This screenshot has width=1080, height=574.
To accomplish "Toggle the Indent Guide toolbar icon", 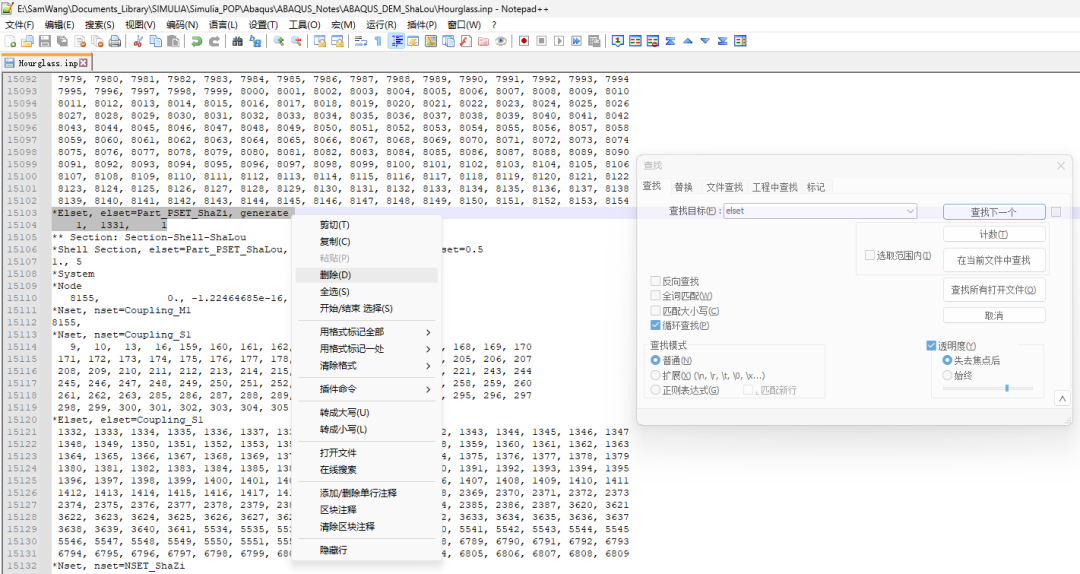I will click(x=397, y=41).
